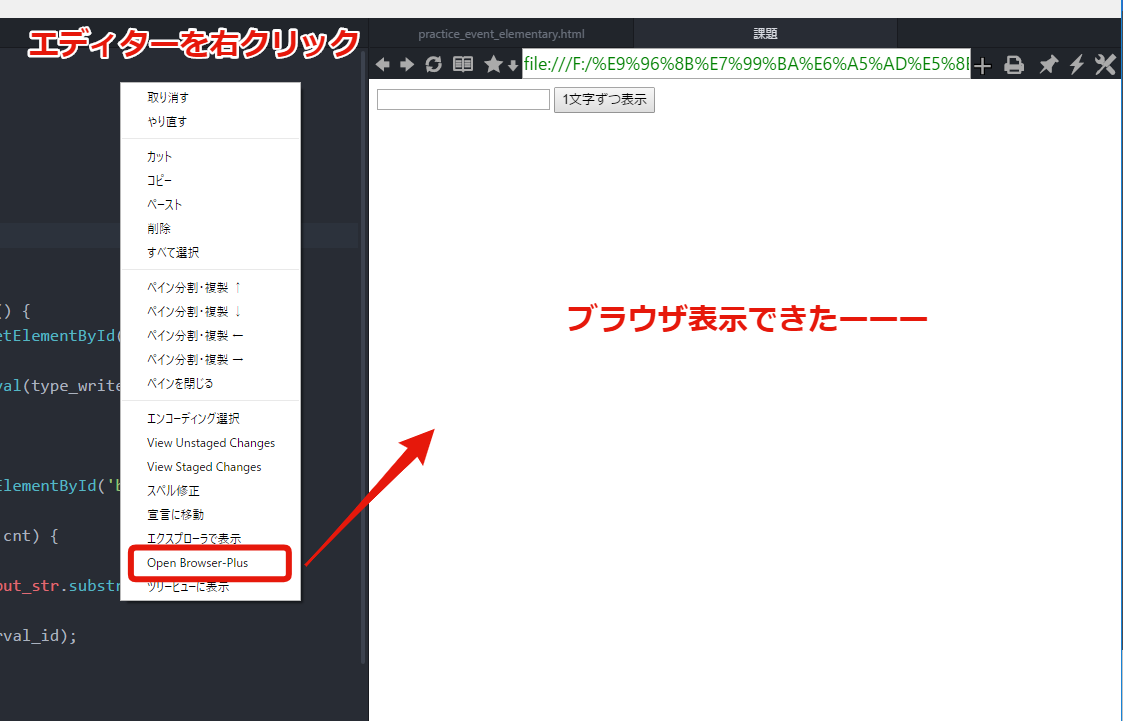This screenshot has height=721, width=1123.
Task: Click the pin icon in browser toolbar
Action: [1048, 64]
